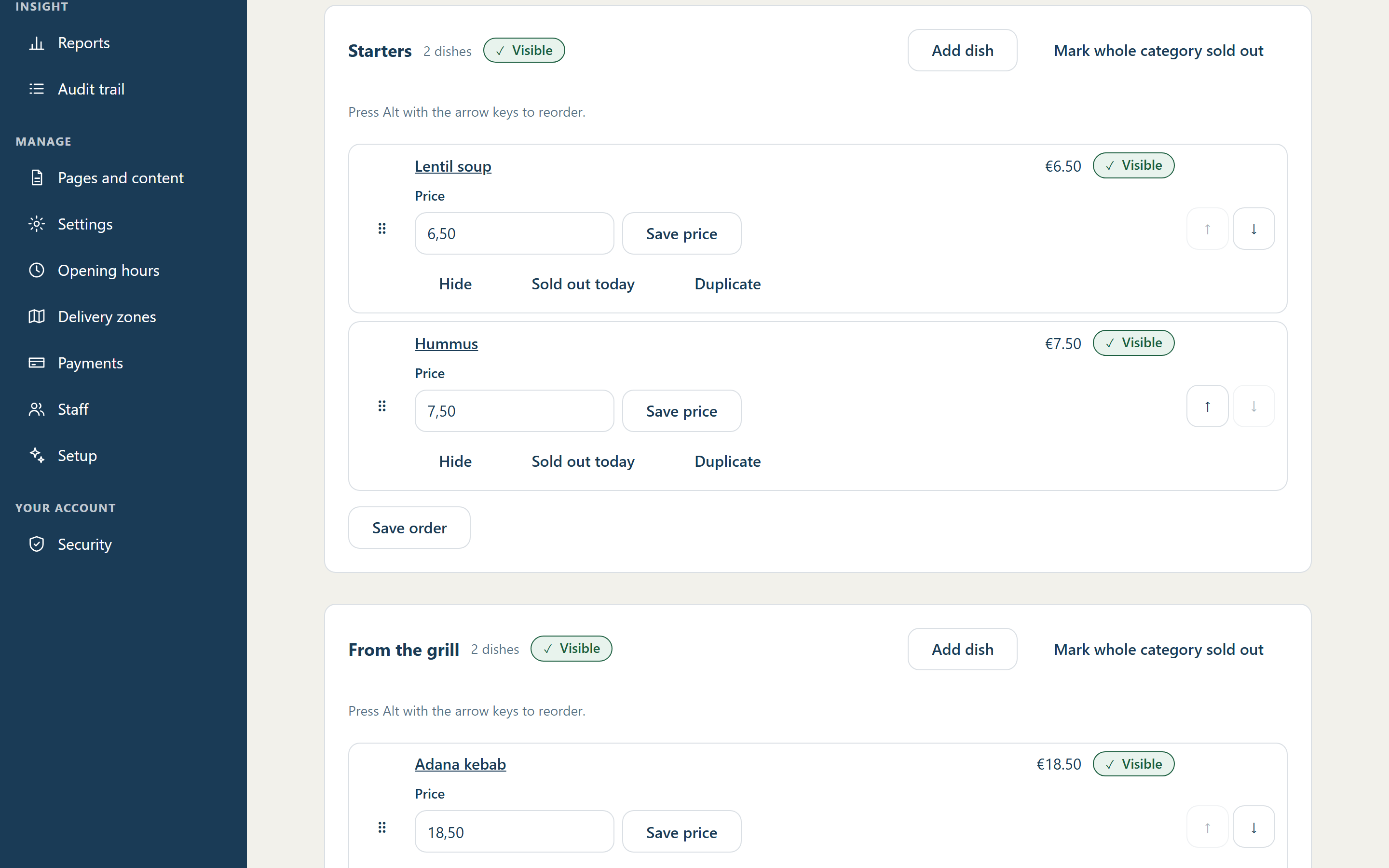Mark Hummus as sold out today
Viewport: 1389px width, 868px height.
pyautogui.click(x=583, y=461)
